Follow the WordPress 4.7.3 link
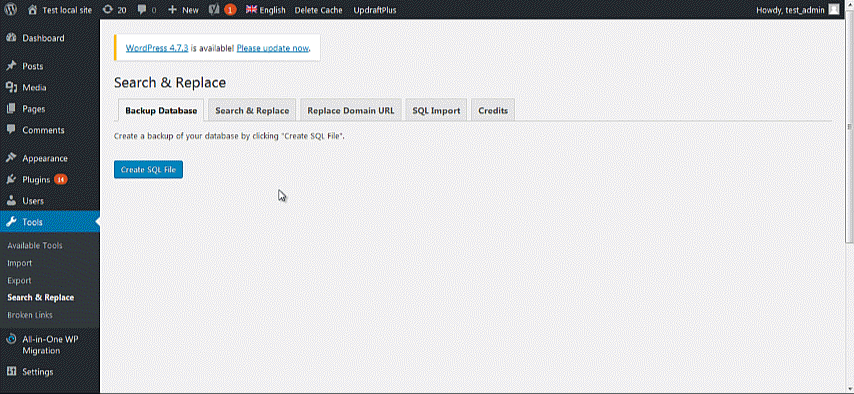 (x=157, y=48)
